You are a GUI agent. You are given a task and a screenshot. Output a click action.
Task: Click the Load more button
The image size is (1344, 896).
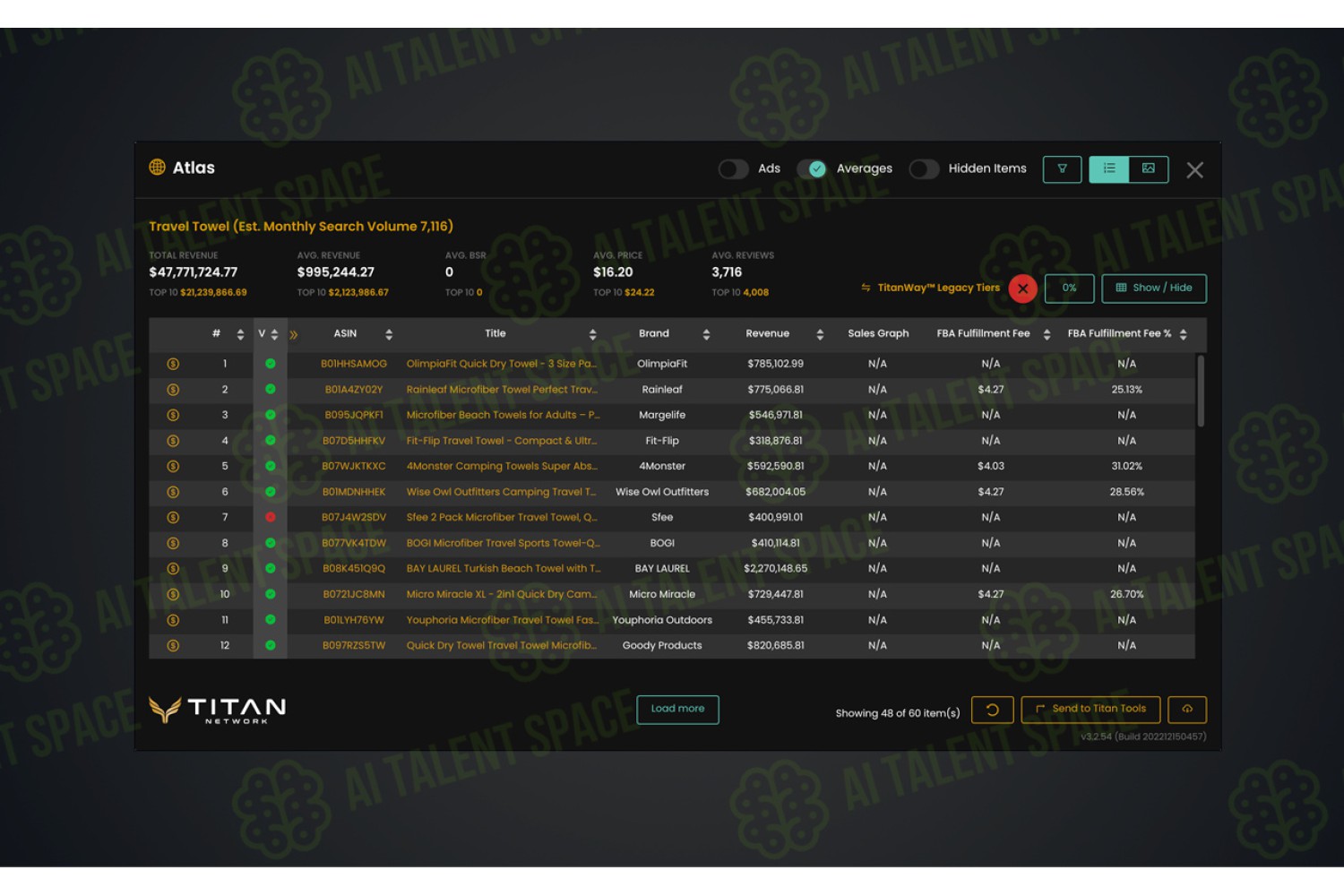coord(677,709)
